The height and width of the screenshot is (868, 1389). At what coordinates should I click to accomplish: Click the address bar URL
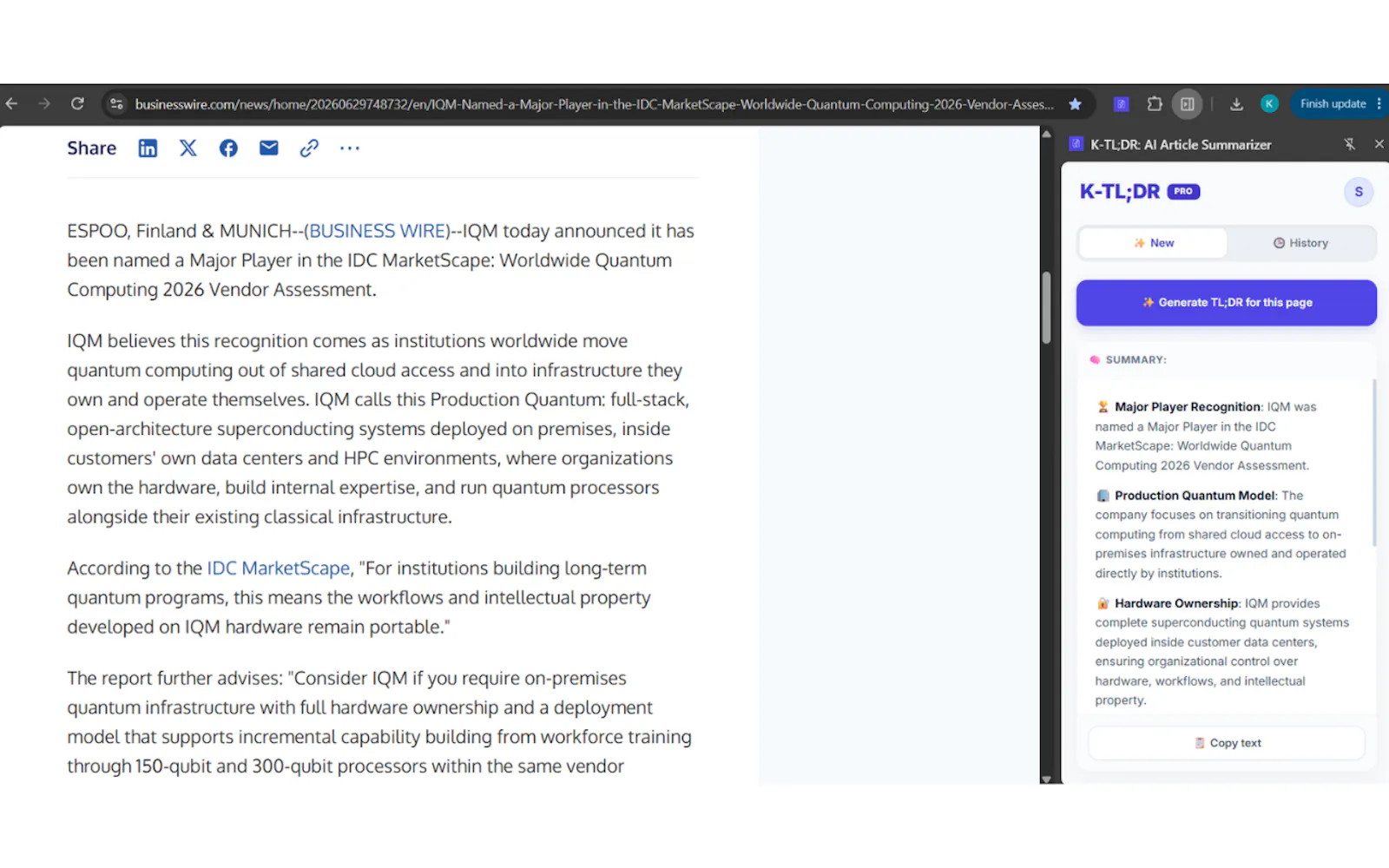(x=594, y=104)
